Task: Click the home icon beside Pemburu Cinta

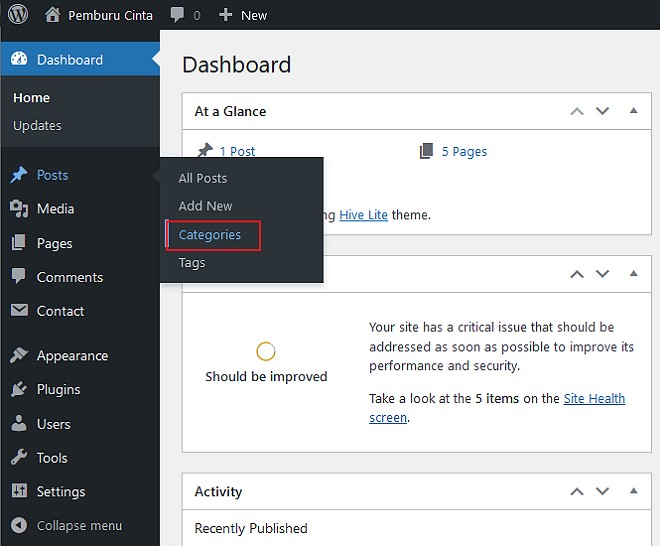Action: pyautogui.click(x=53, y=15)
